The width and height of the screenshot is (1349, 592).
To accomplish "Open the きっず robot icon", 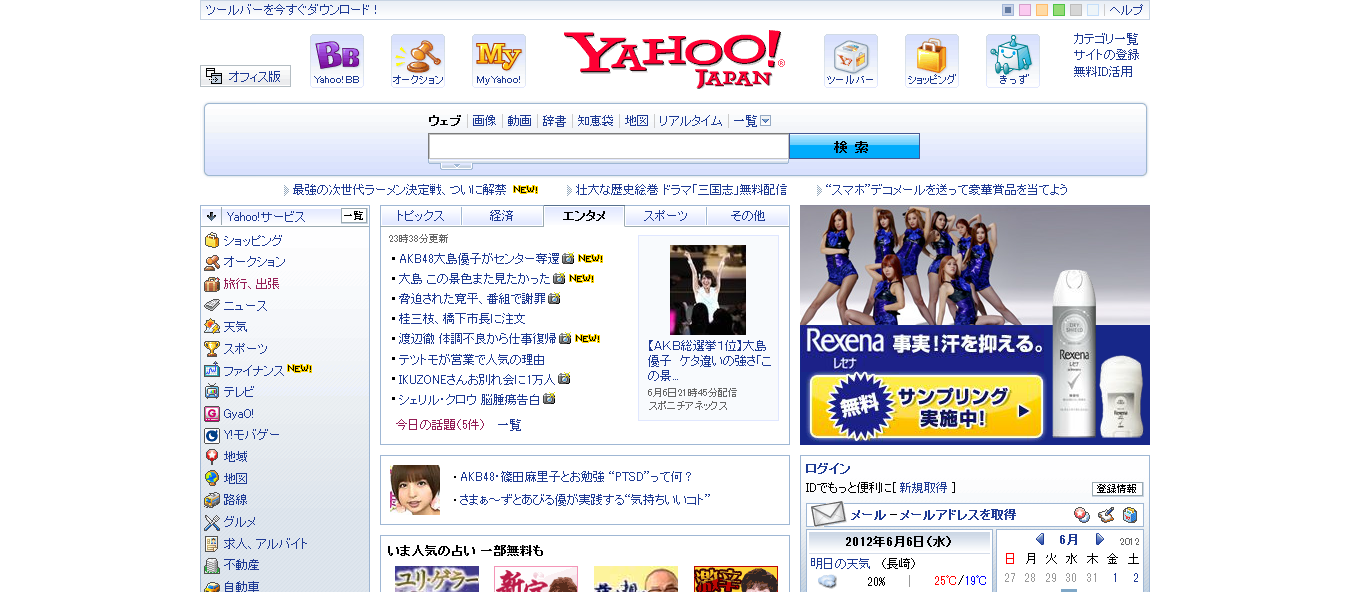I will pos(1012,61).
